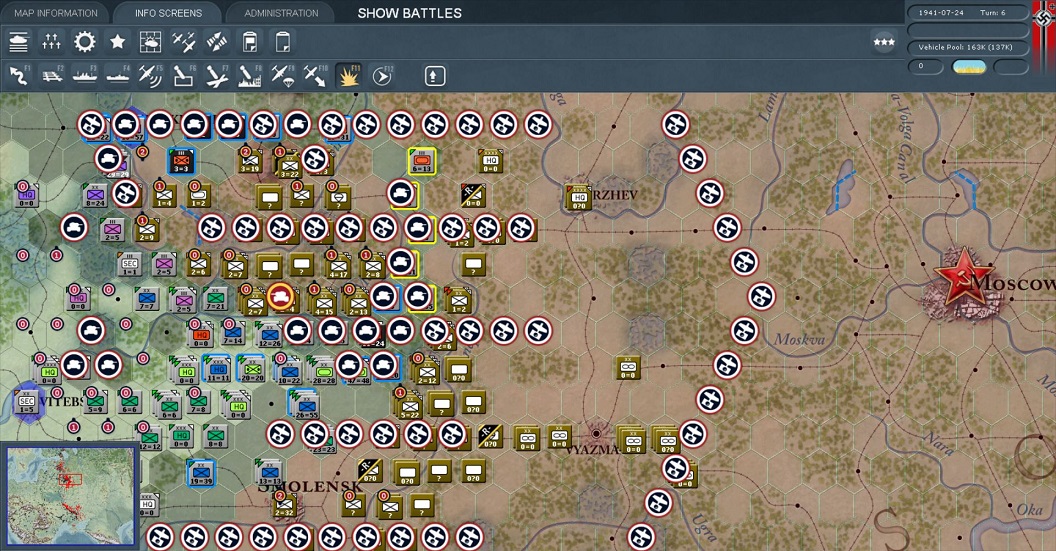This screenshot has height=551, width=1056.
Task: Select F2 rail mode icon
Action: pyautogui.click(x=52, y=76)
